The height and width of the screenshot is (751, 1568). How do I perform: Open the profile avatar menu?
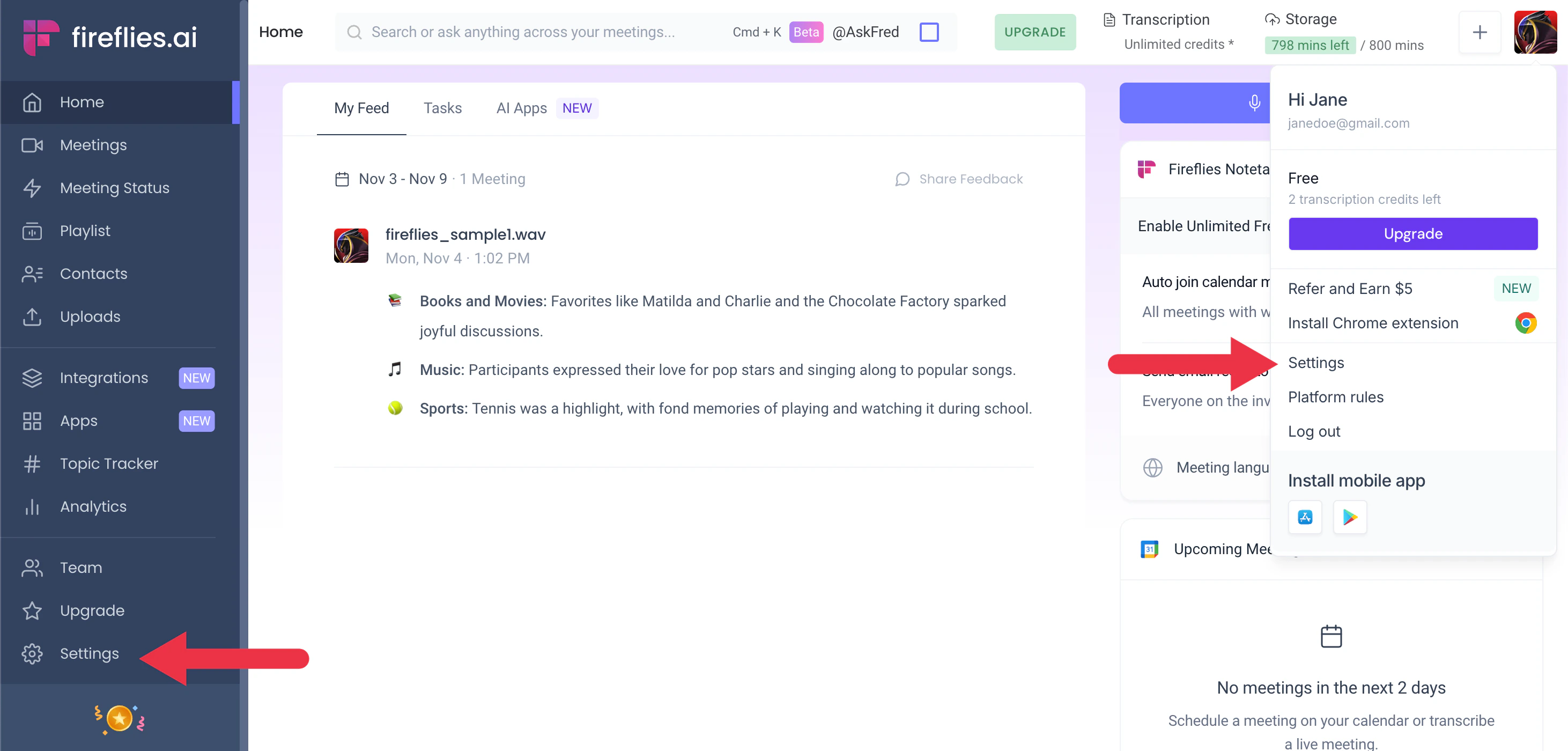1535,32
